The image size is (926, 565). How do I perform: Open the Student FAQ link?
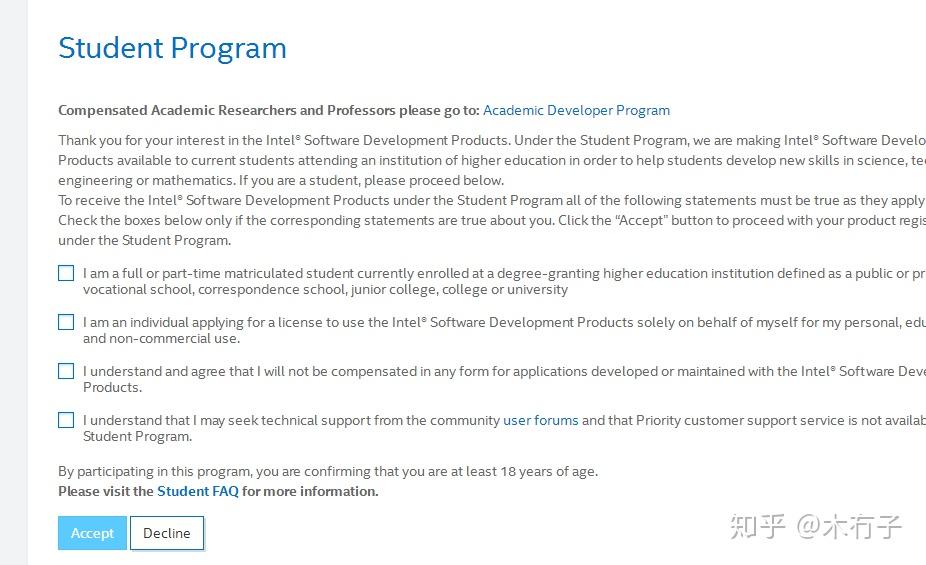[x=198, y=491]
